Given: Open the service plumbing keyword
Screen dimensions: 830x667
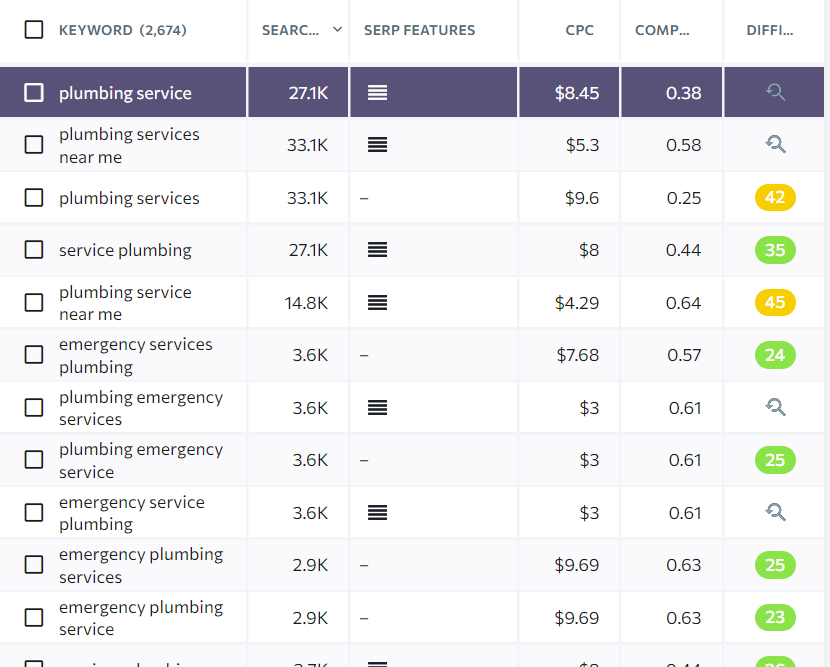Looking at the screenshot, I should pos(125,250).
